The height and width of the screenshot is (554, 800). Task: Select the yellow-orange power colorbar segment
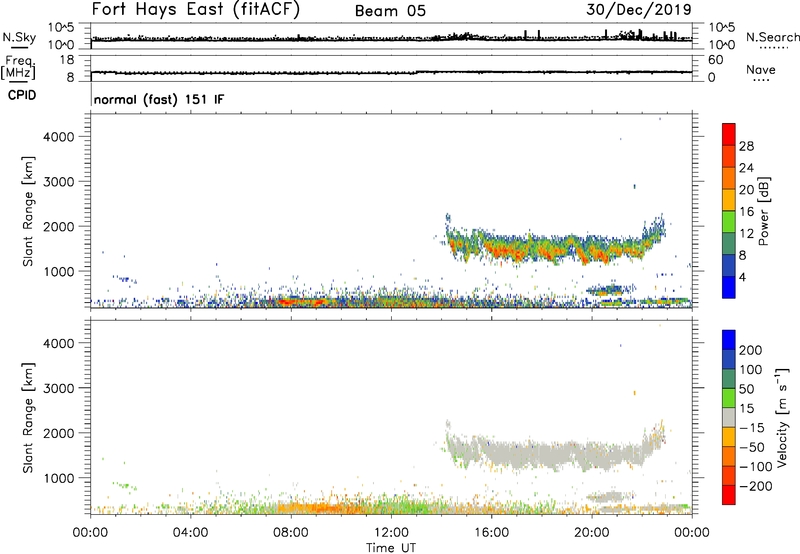pyautogui.click(x=729, y=200)
